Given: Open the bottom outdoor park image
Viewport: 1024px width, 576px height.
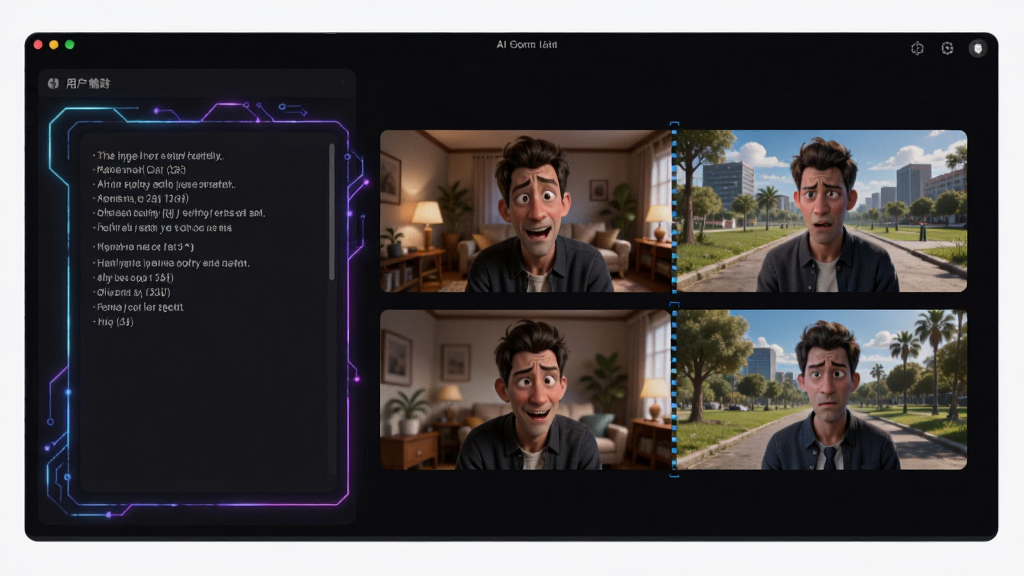Looking at the screenshot, I should pos(822,390).
